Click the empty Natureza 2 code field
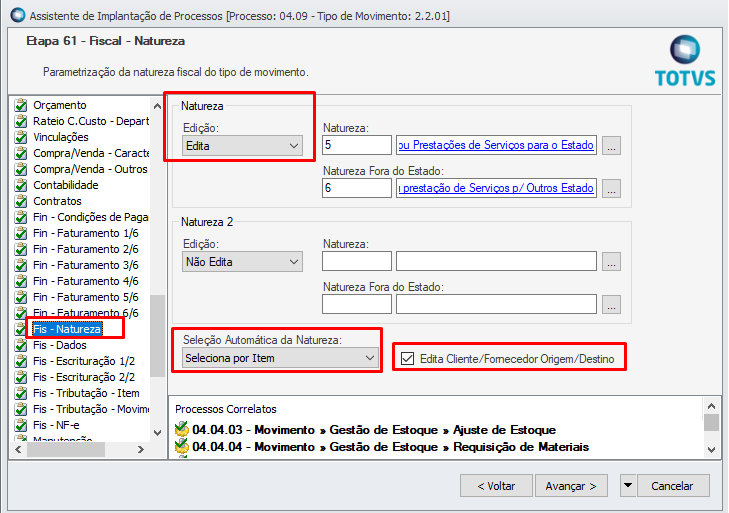Viewport: 729px width, 513px height. 357,261
